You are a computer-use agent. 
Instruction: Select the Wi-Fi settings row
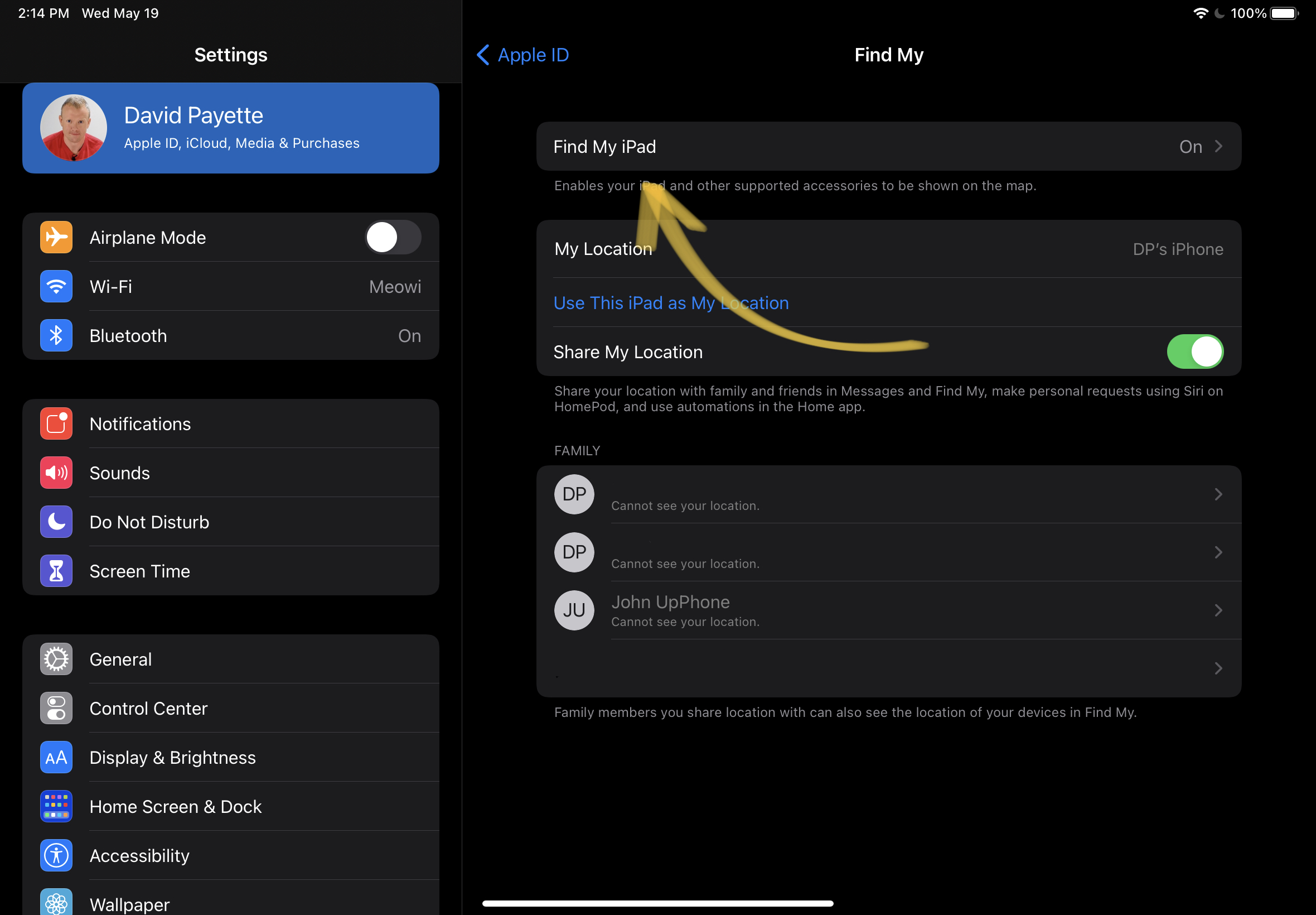[232, 286]
